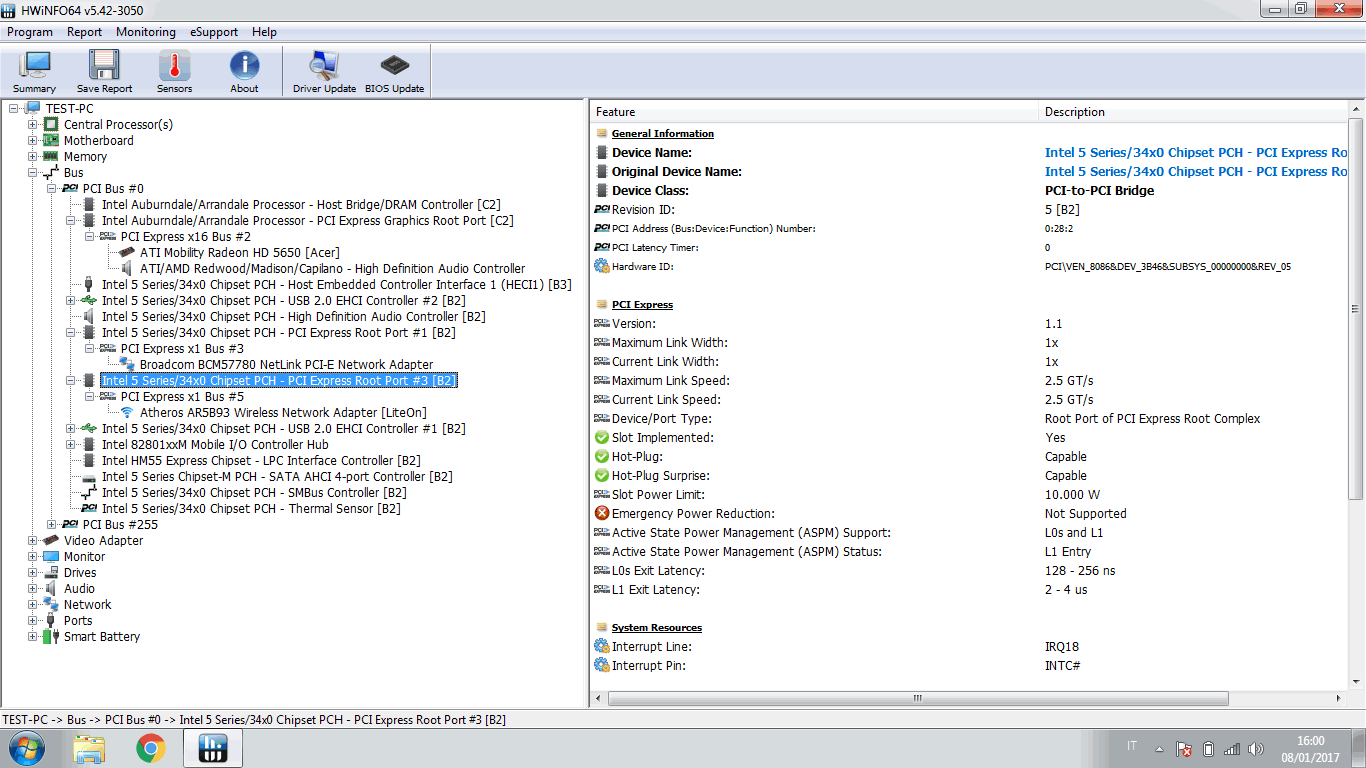Expand the PCI Bus #255 node

[52, 524]
